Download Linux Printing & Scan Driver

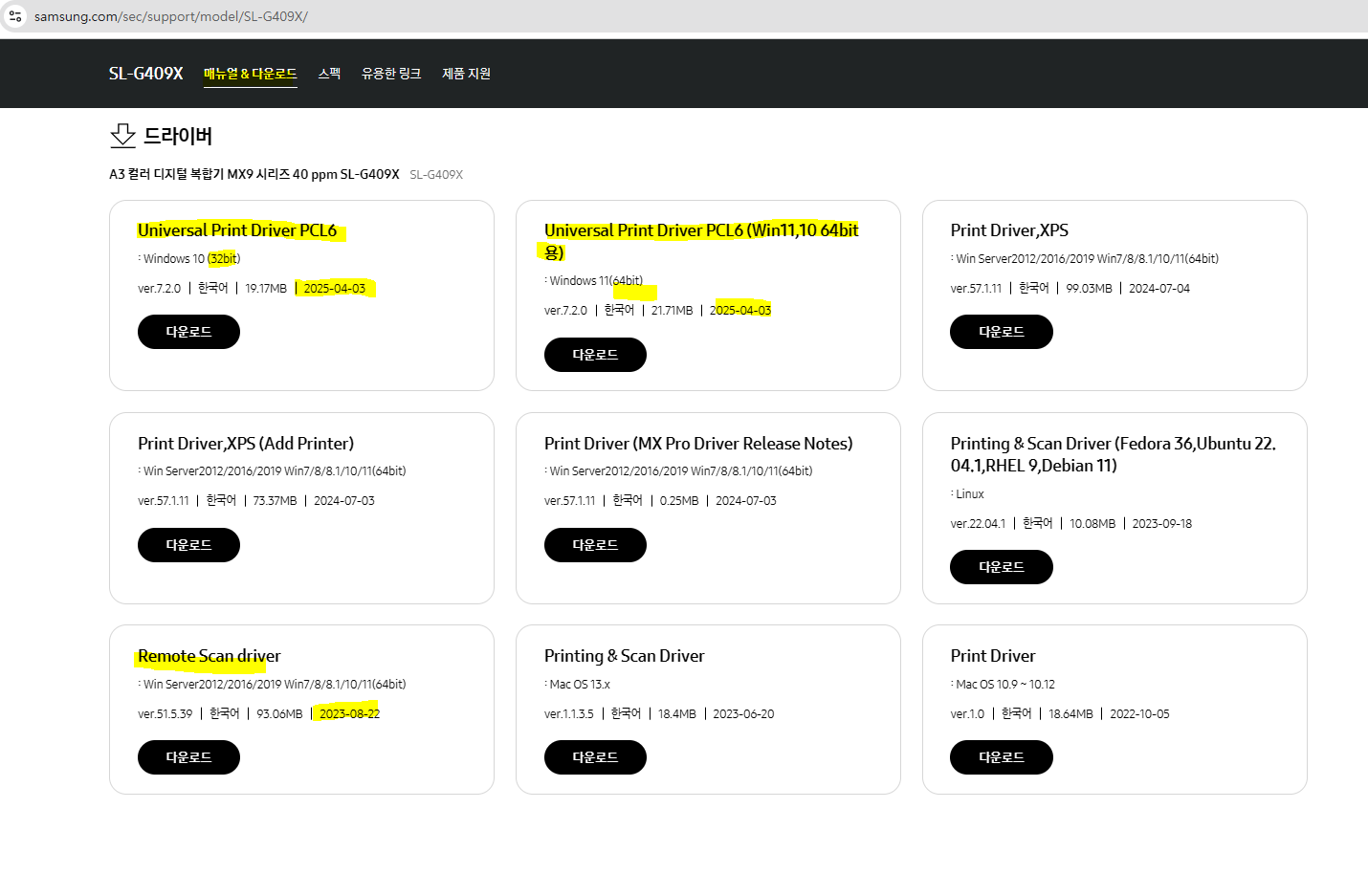[x=1001, y=567]
